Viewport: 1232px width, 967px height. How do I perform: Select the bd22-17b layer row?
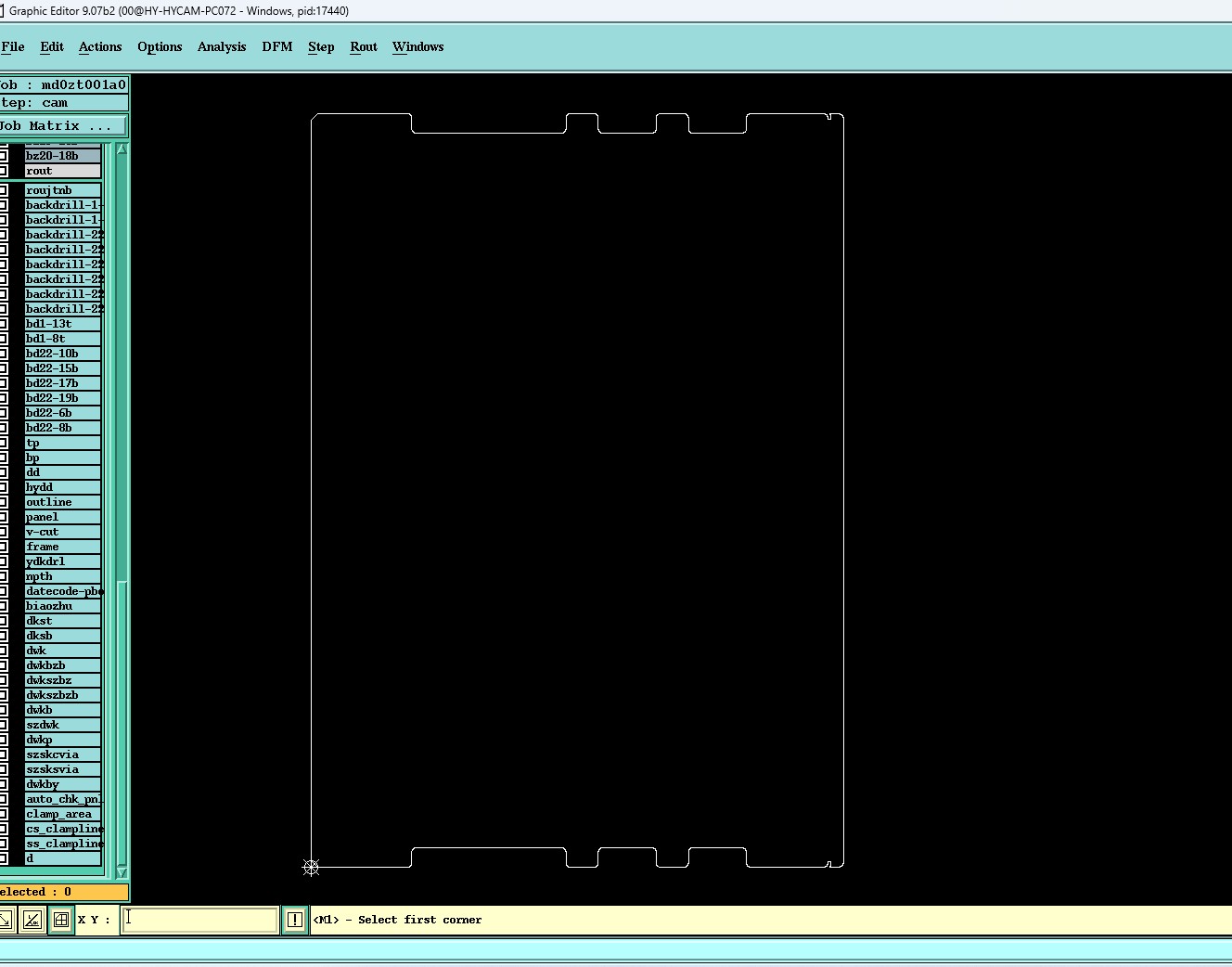tap(63, 383)
